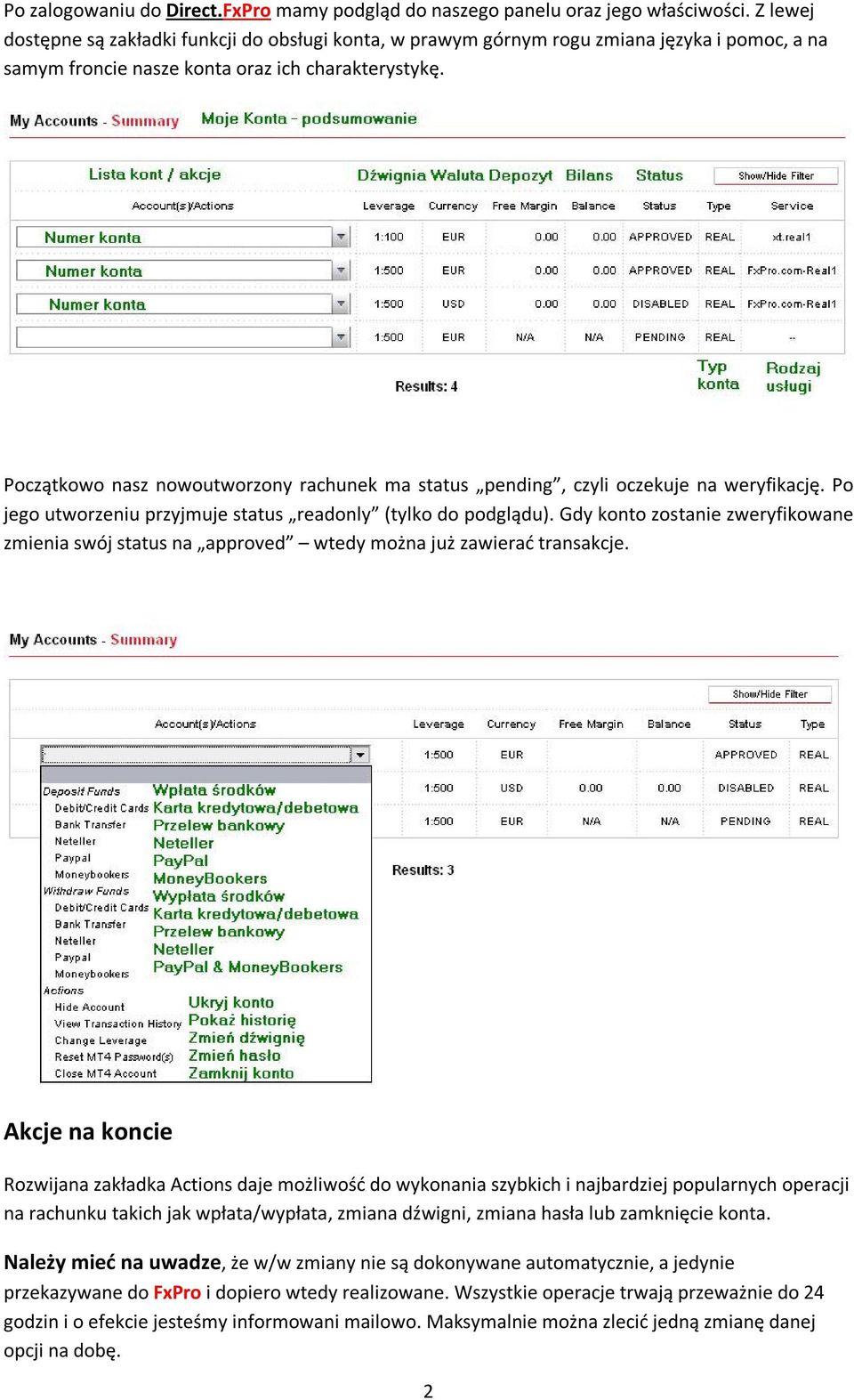Viewport: 854px width, 1400px height.
Task: Click the Withdraw Funds group heading
Action: (x=86, y=891)
